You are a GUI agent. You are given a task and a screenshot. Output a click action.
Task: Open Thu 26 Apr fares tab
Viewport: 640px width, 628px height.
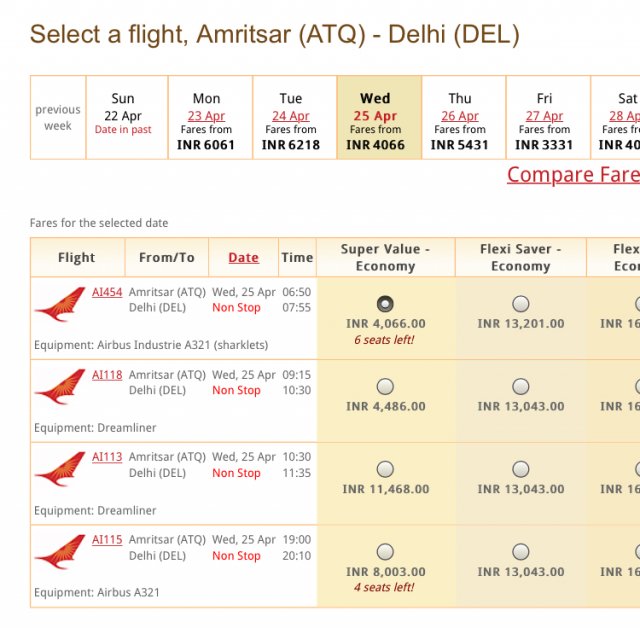click(460, 116)
